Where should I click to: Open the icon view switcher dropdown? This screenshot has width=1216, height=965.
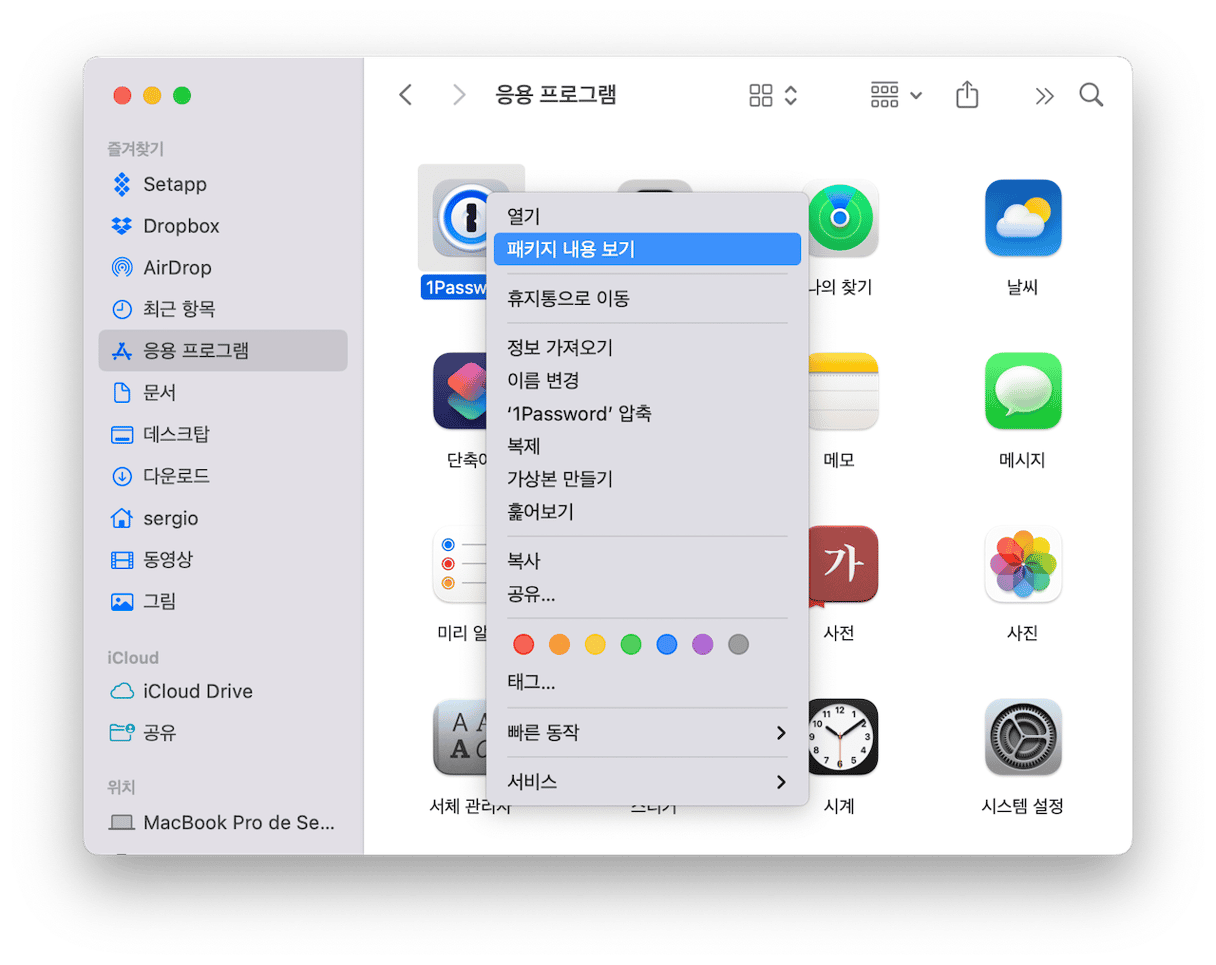pos(773,95)
